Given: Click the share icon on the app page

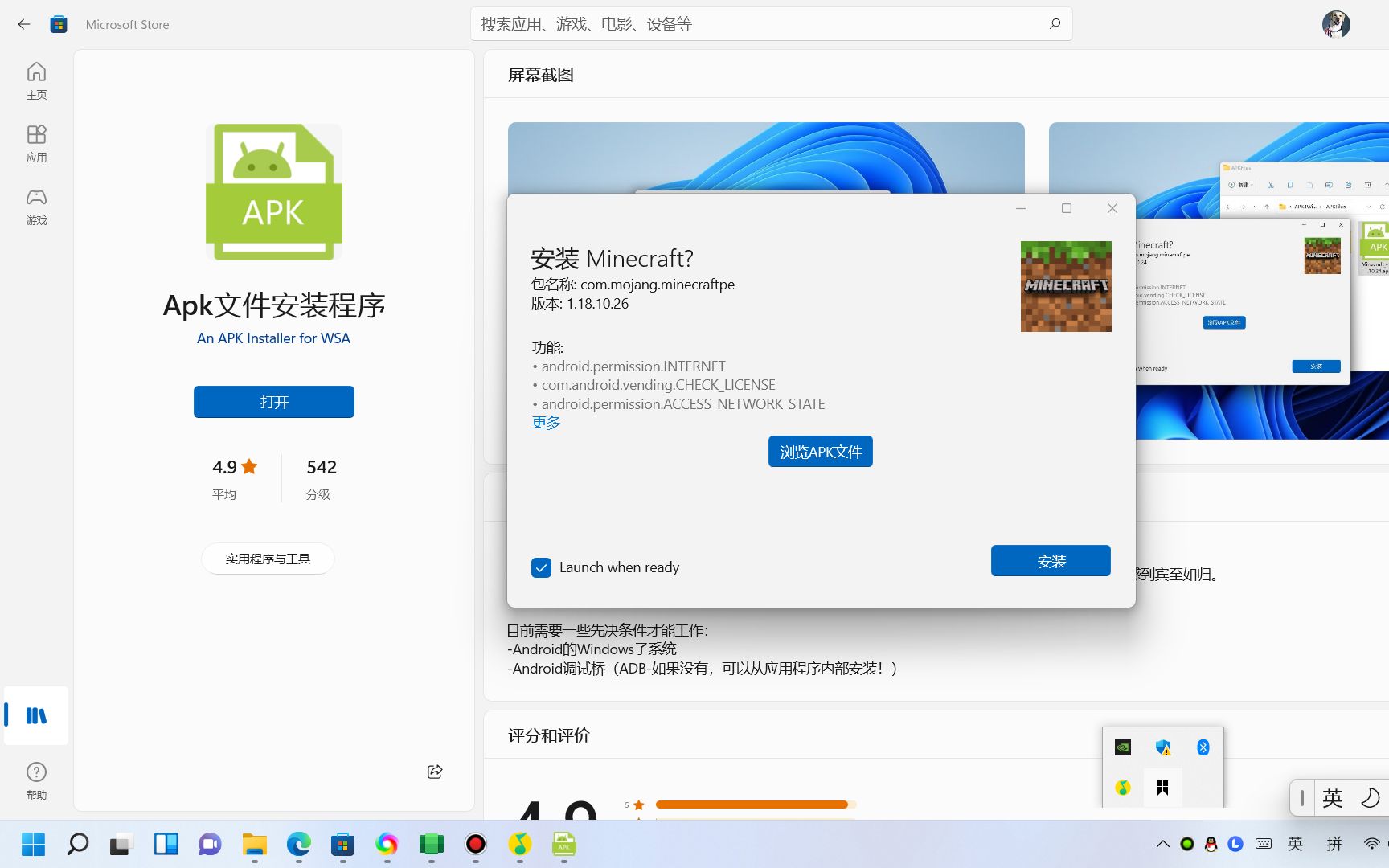Looking at the screenshot, I should pyautogui.click(x=434, y=772).
